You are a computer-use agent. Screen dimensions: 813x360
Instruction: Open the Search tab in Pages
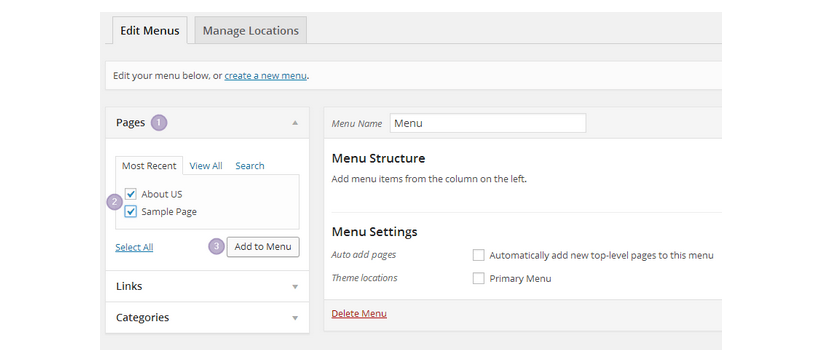click(x=249, y=165)
